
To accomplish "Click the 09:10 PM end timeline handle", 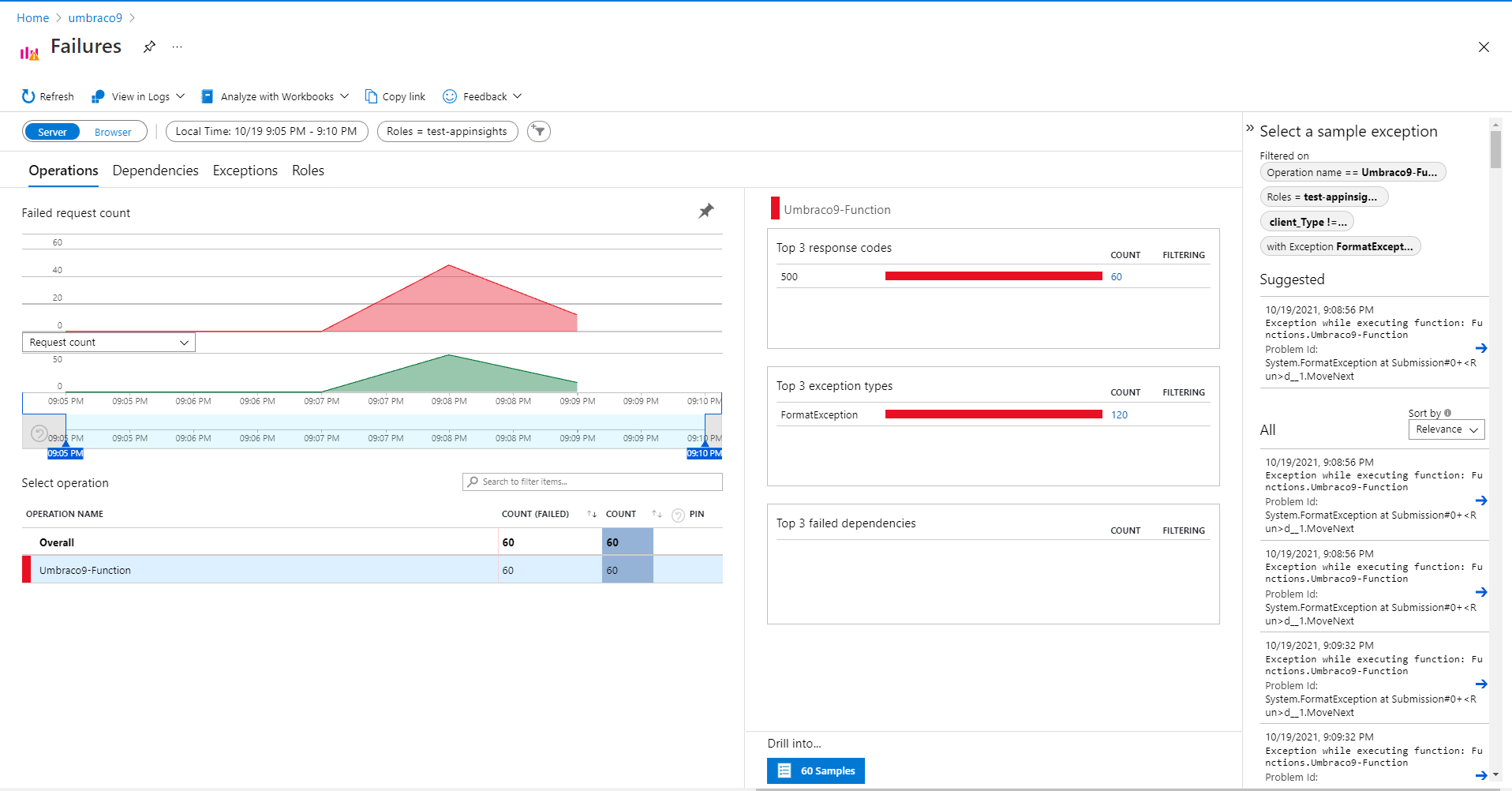I will pos(705,453).
